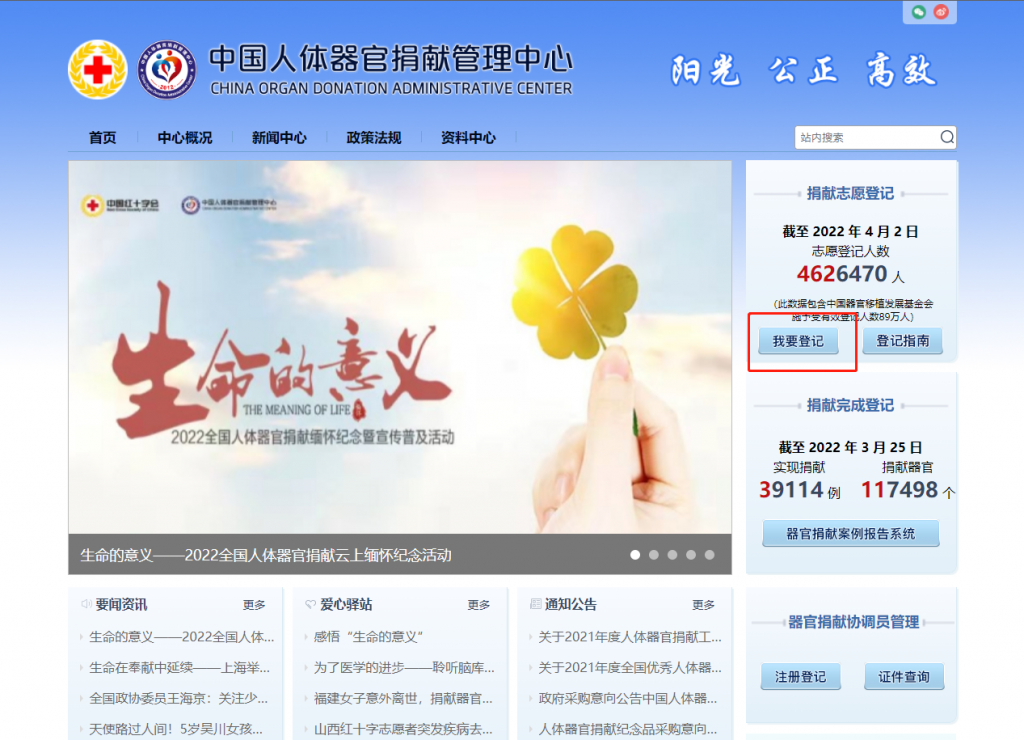1024x740 pixels.
Task: Open the 新闻中心 menu item
Action: point(279,138)
